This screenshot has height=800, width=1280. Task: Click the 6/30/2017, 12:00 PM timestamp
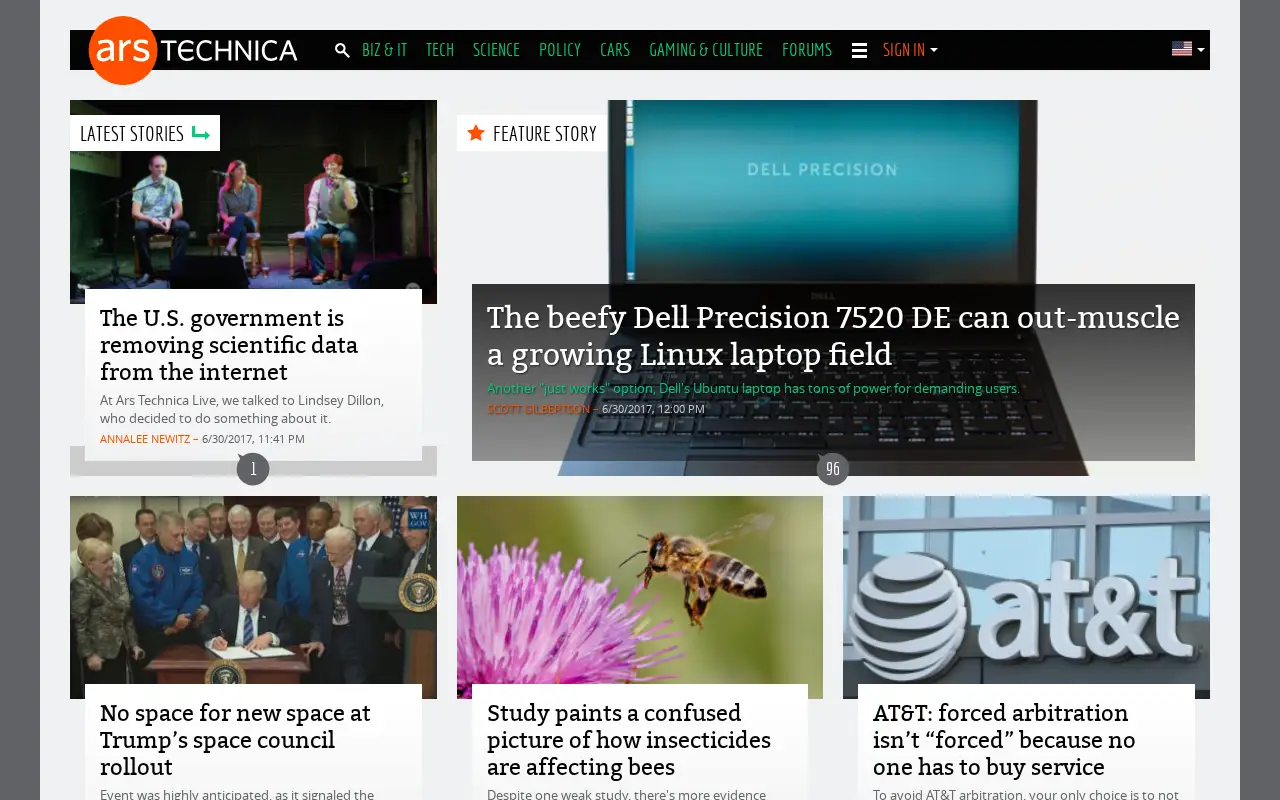[x=653, y=409]
